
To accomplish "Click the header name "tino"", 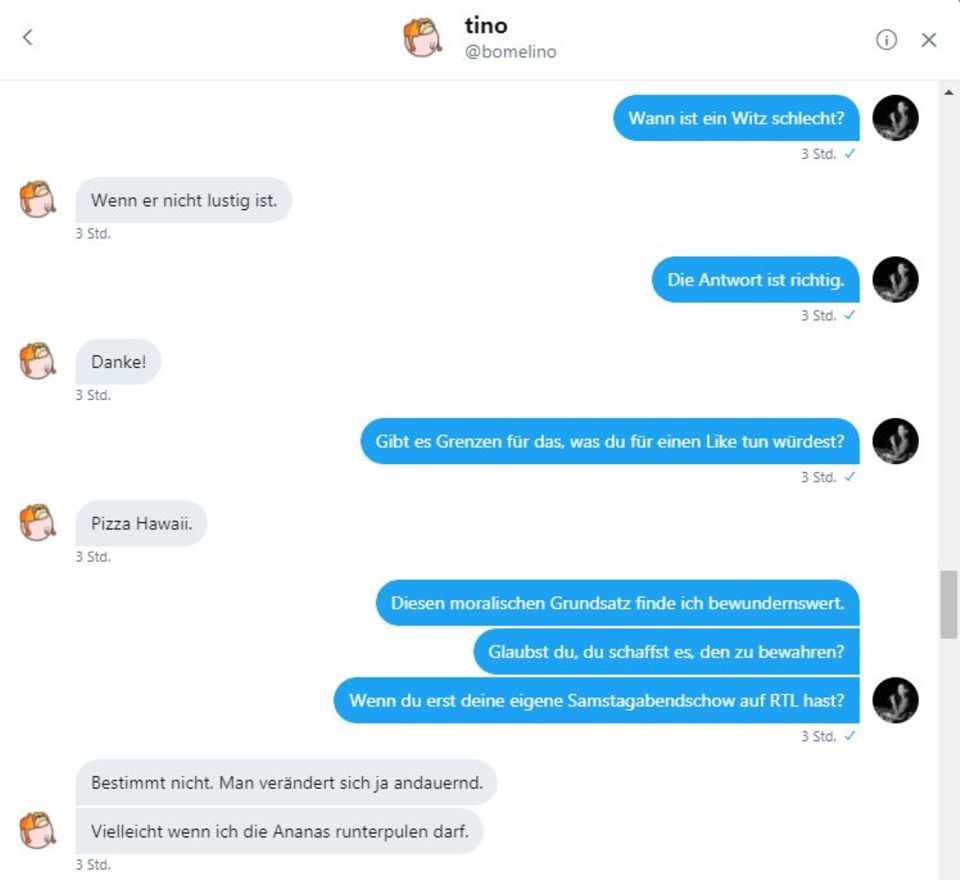I will coord(486,25).
